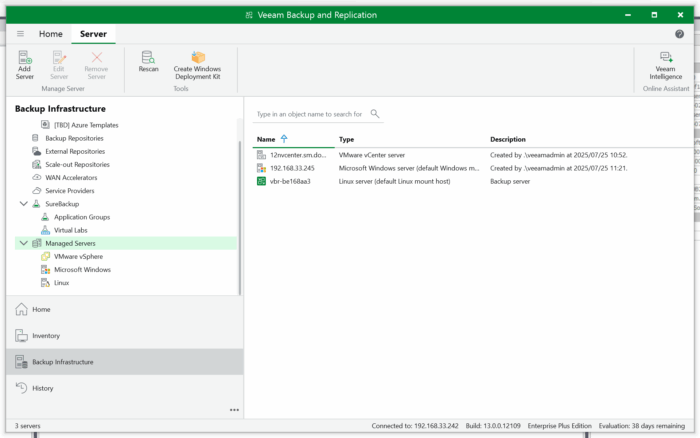Viewport: 700px width, 438px height.
Task: Switch to the Server ribbon tab
Action: [x=93, y=34]
